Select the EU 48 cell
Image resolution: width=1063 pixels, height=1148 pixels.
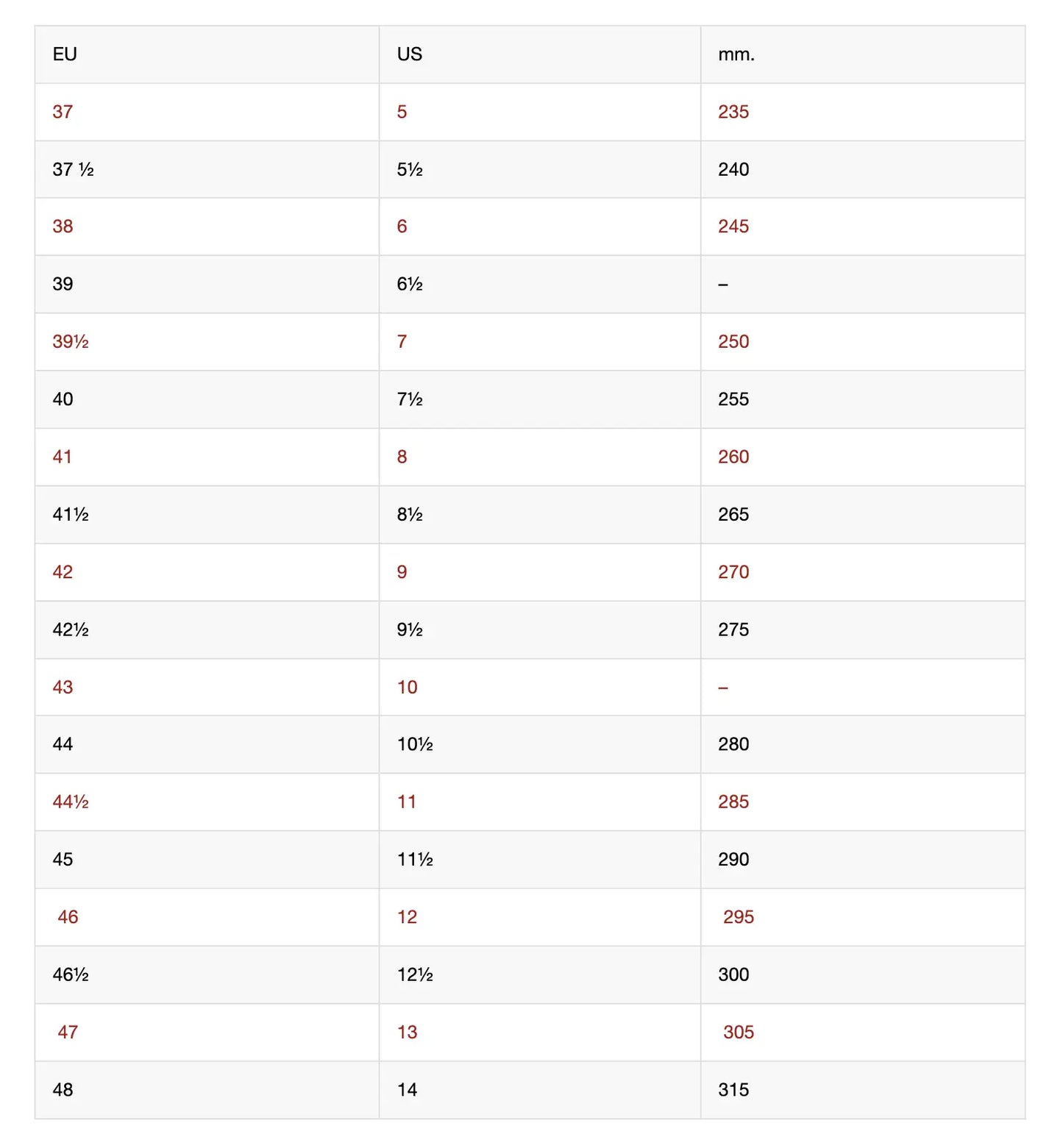[63, 1090]
